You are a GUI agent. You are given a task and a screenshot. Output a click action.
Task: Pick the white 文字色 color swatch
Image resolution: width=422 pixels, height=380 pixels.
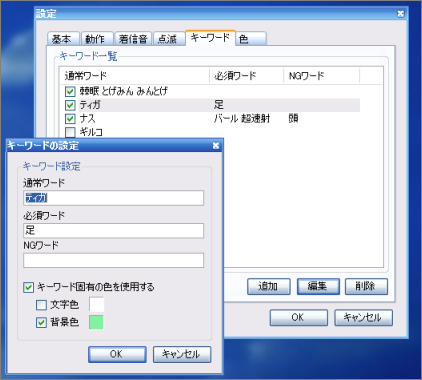click(x=96, y=304)
